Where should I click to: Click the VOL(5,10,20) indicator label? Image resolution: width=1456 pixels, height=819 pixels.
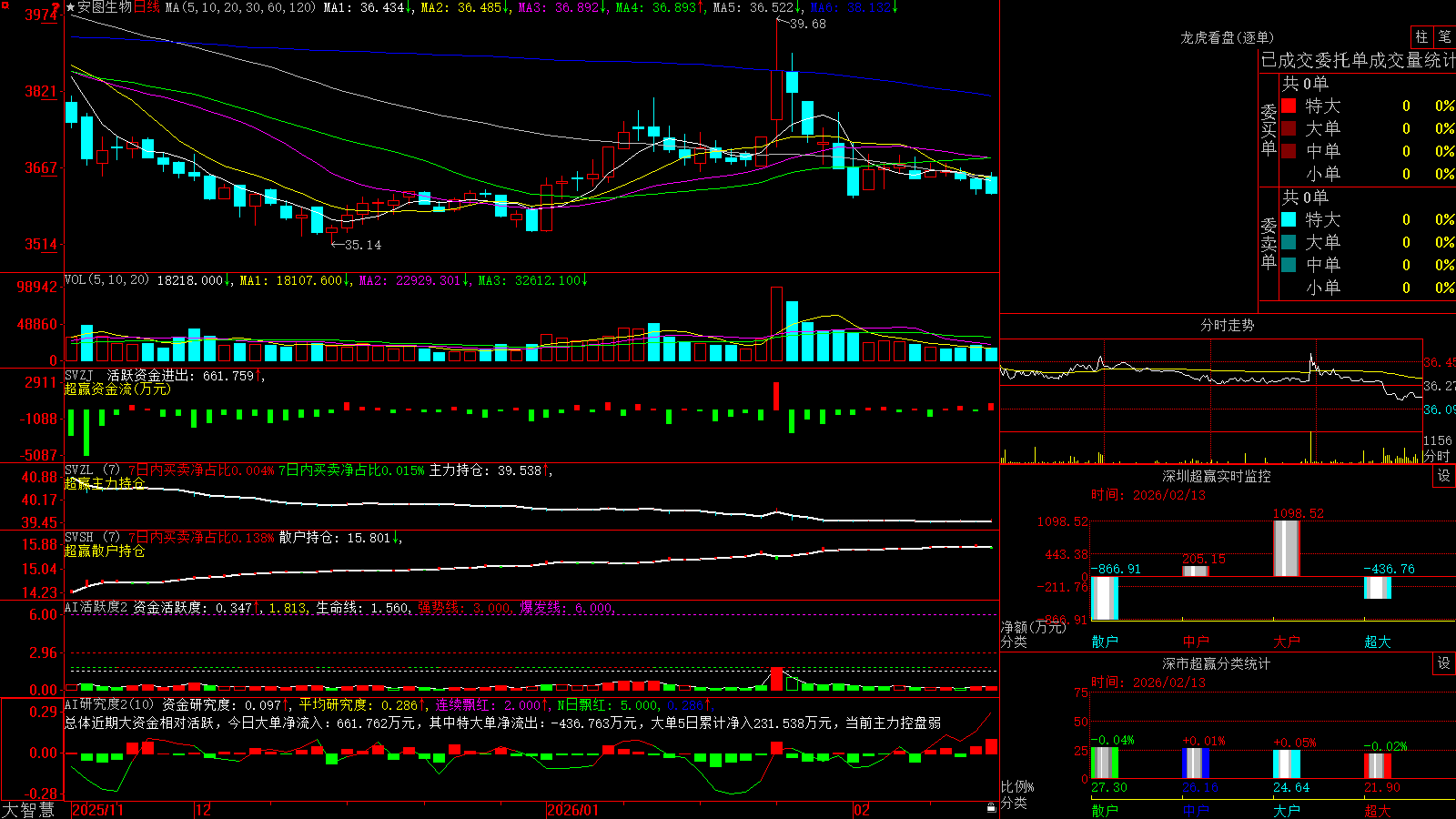[106, 280]
